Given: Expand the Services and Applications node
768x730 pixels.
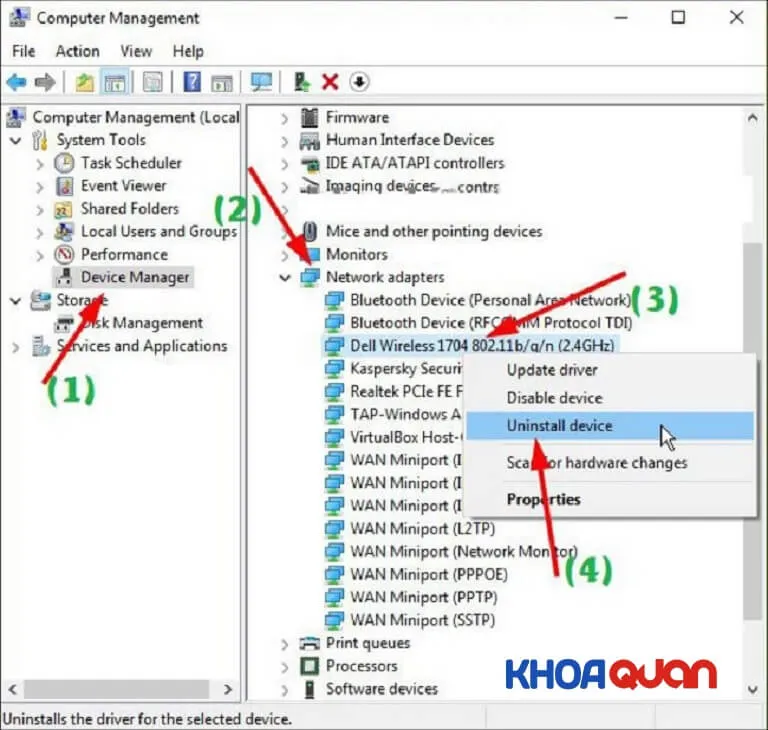Looking at the screenshot, I should coord(16,347).
